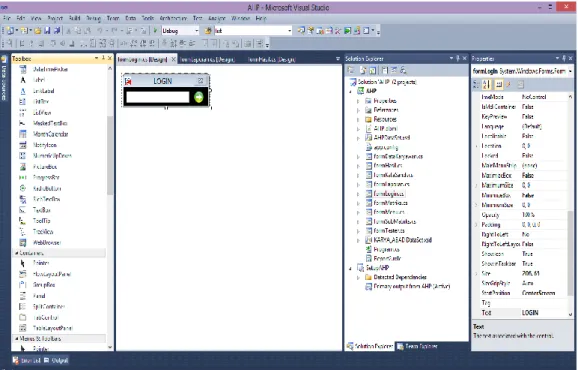Image resolution: width=578 pixels, height=370 pixels.
Task: Expand the Resources folder node
Action: tap(358, 120)
